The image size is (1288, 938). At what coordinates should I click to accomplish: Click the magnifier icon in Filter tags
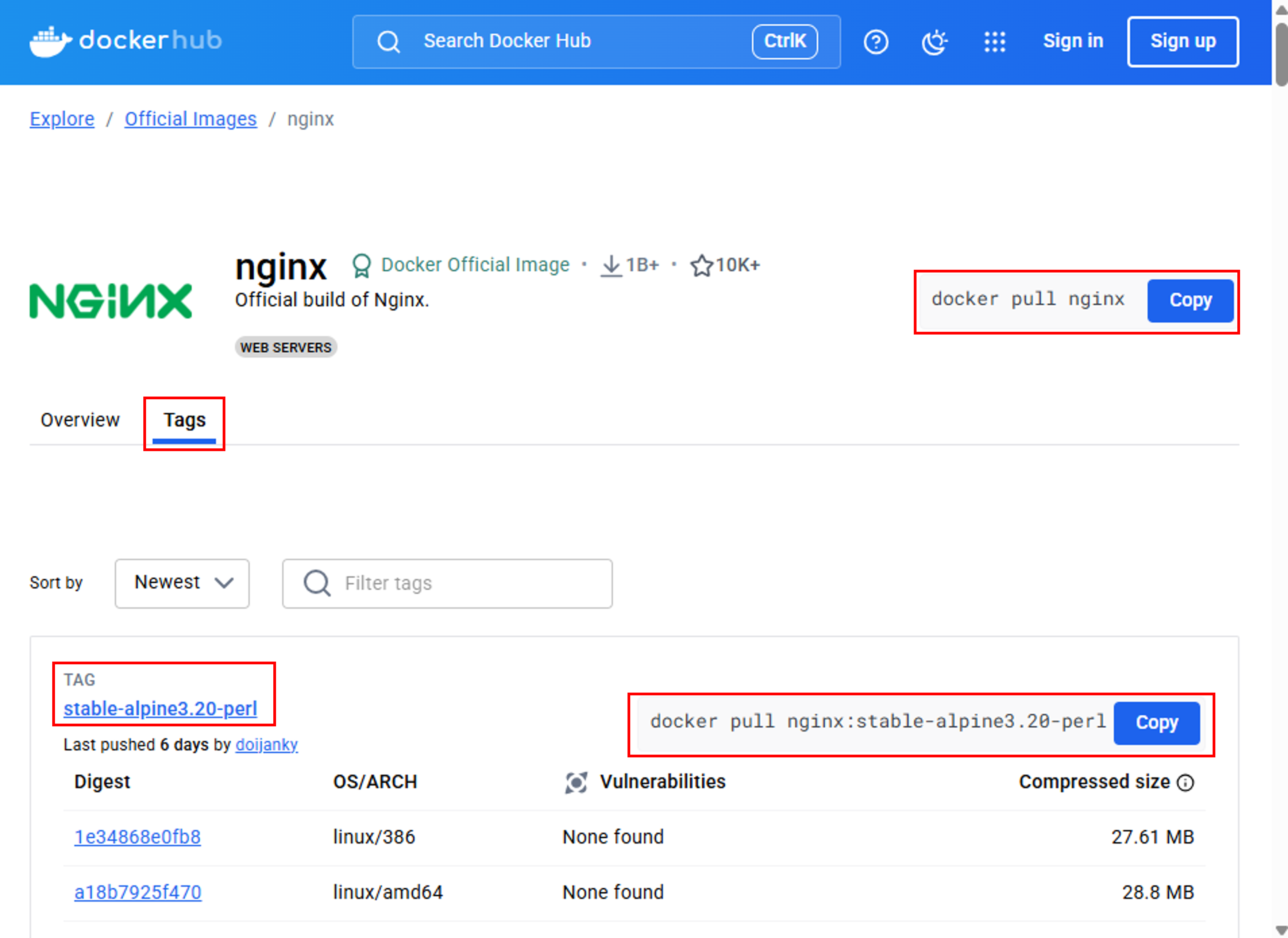pyautogui.click(x=317, y=583)
